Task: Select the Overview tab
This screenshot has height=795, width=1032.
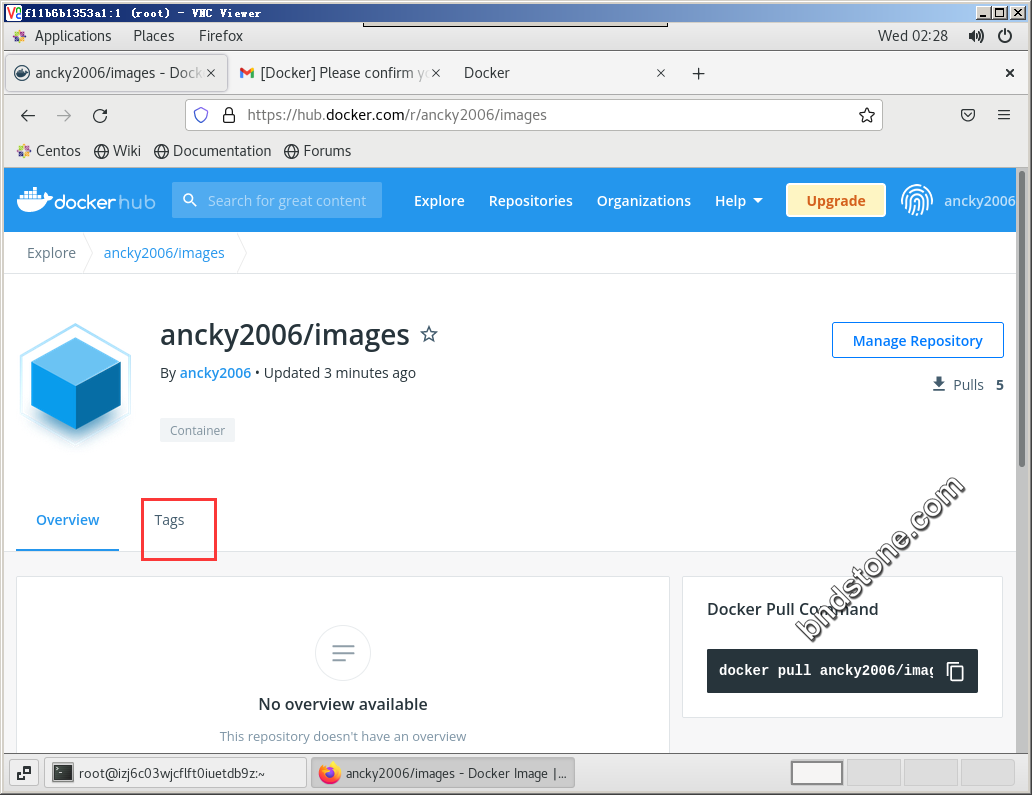Action: [x=68, y=520]
